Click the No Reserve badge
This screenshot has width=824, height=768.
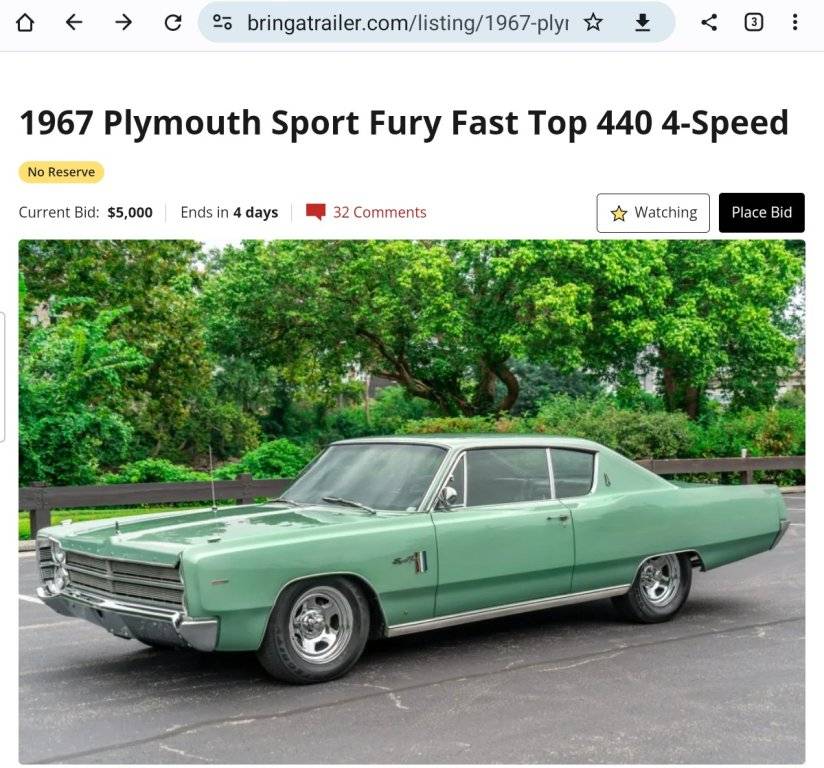(x=61, y=172)
